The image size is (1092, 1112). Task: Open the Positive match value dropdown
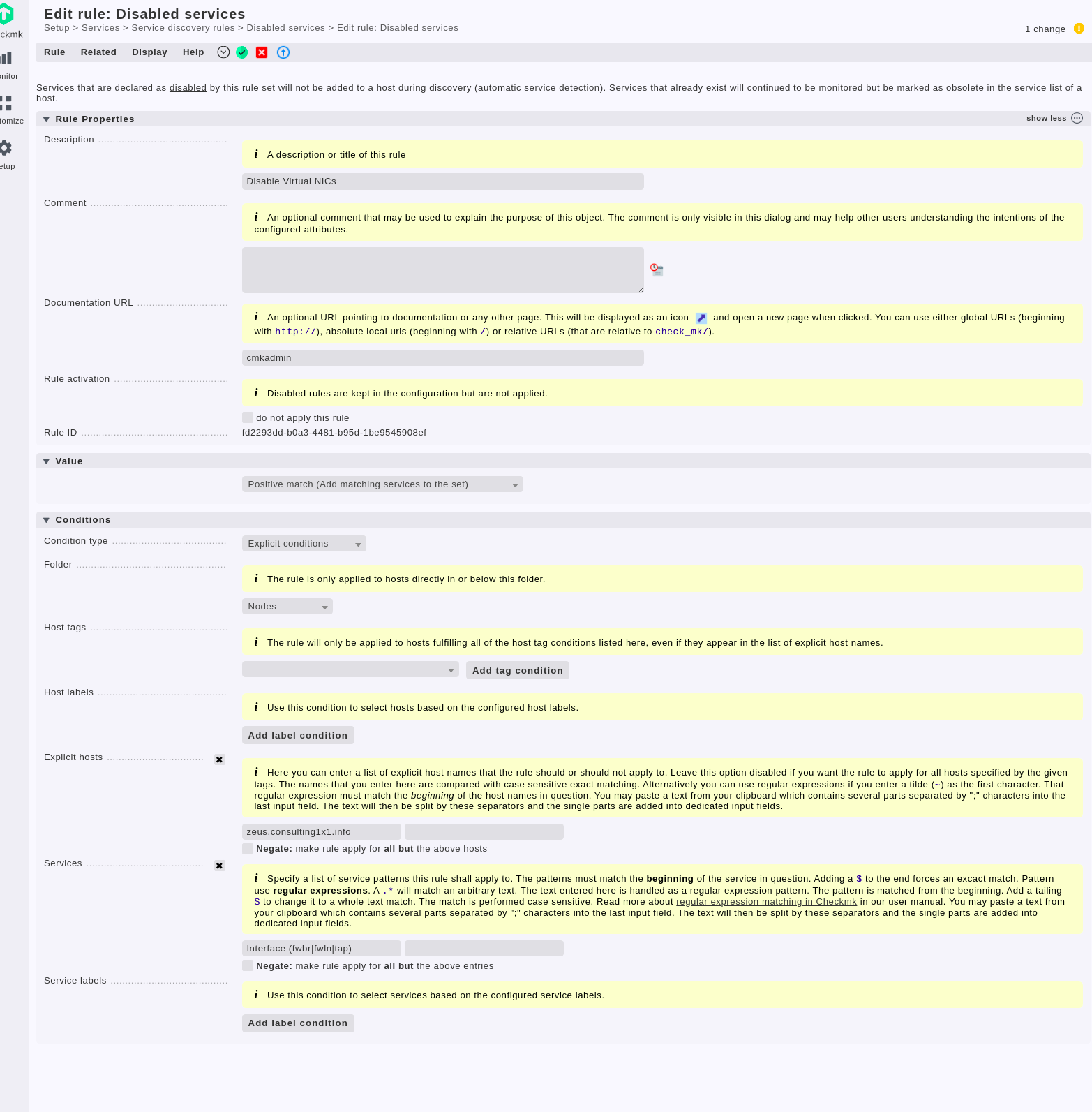(x=382, y=484)
